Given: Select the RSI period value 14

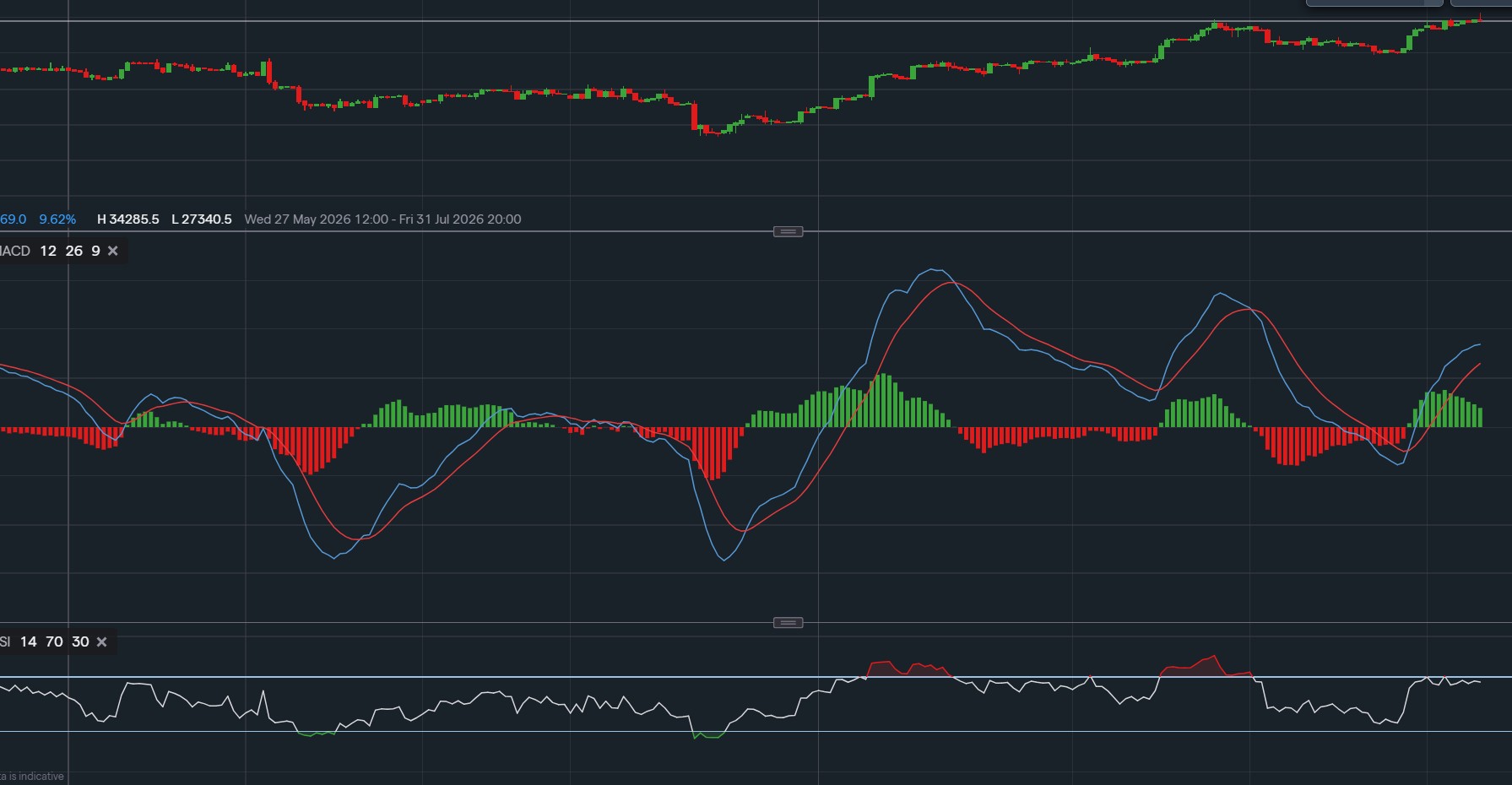Looking at the screenshot, I should coord(29,642).
